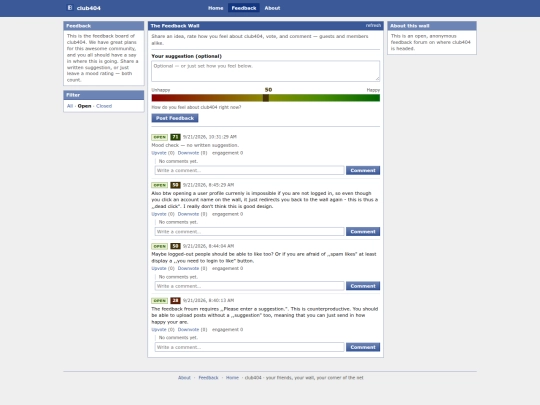540x405 pixels.
Task: Upvote the Mood check post
Action: [159, 153]
